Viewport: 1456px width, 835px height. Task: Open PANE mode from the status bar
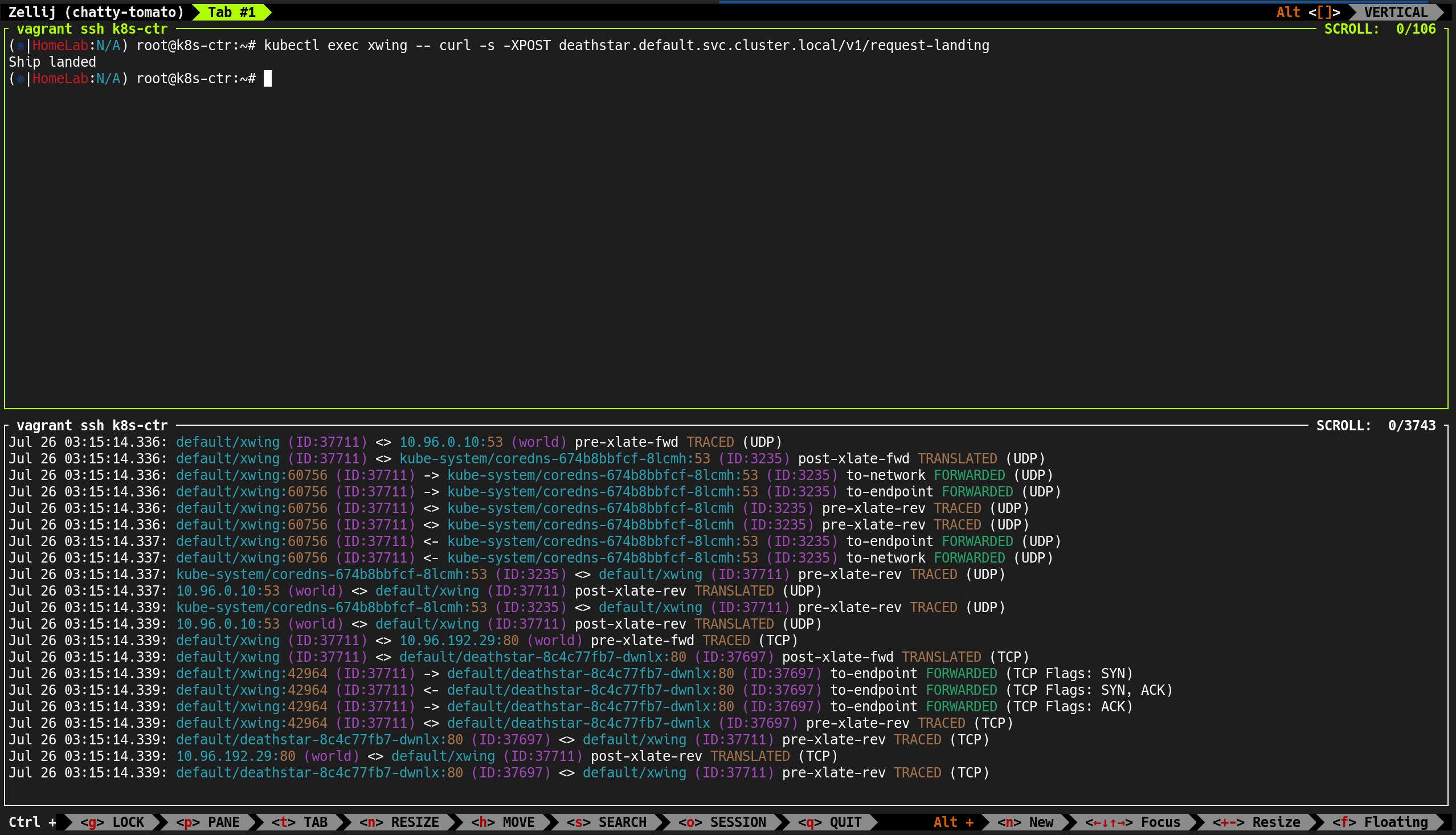pos(207,822)
